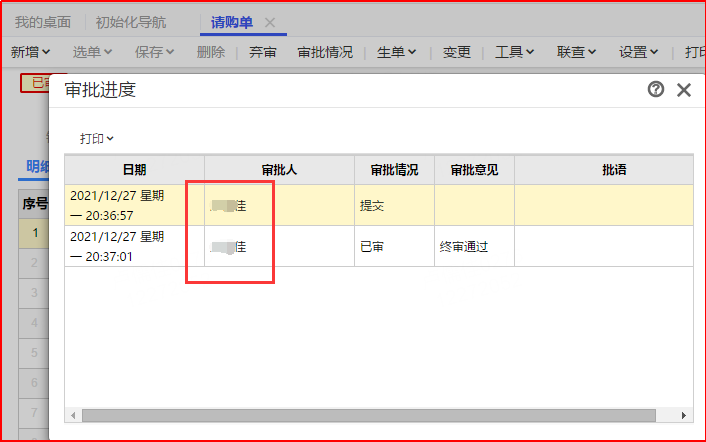Click the 已审 status cell
Viewport: 706px width, 442px height.
click(x=394, y=246)
